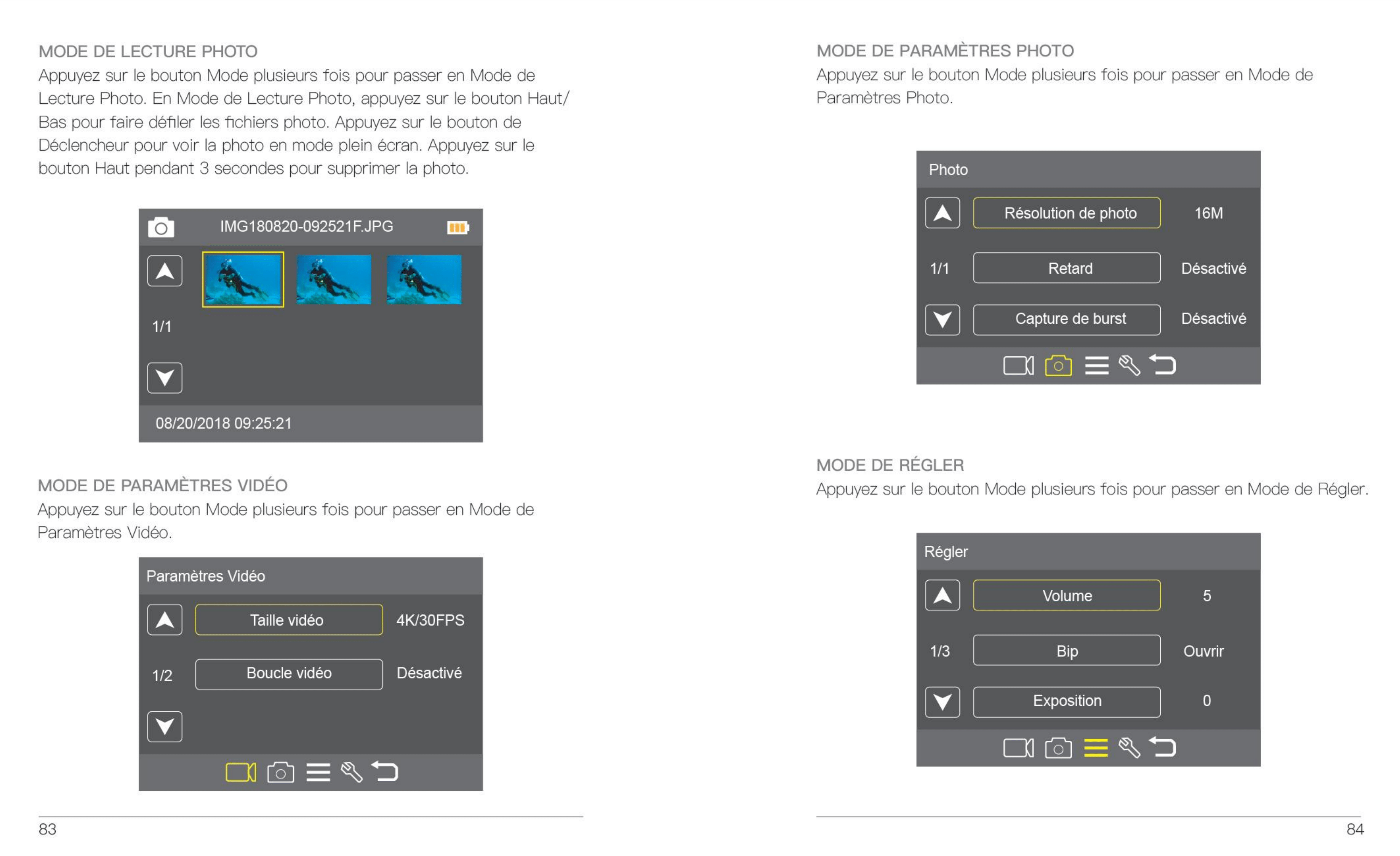Click the Désactivé value next to Capture de burst
1400x856 pixels.
point(1214,318)
